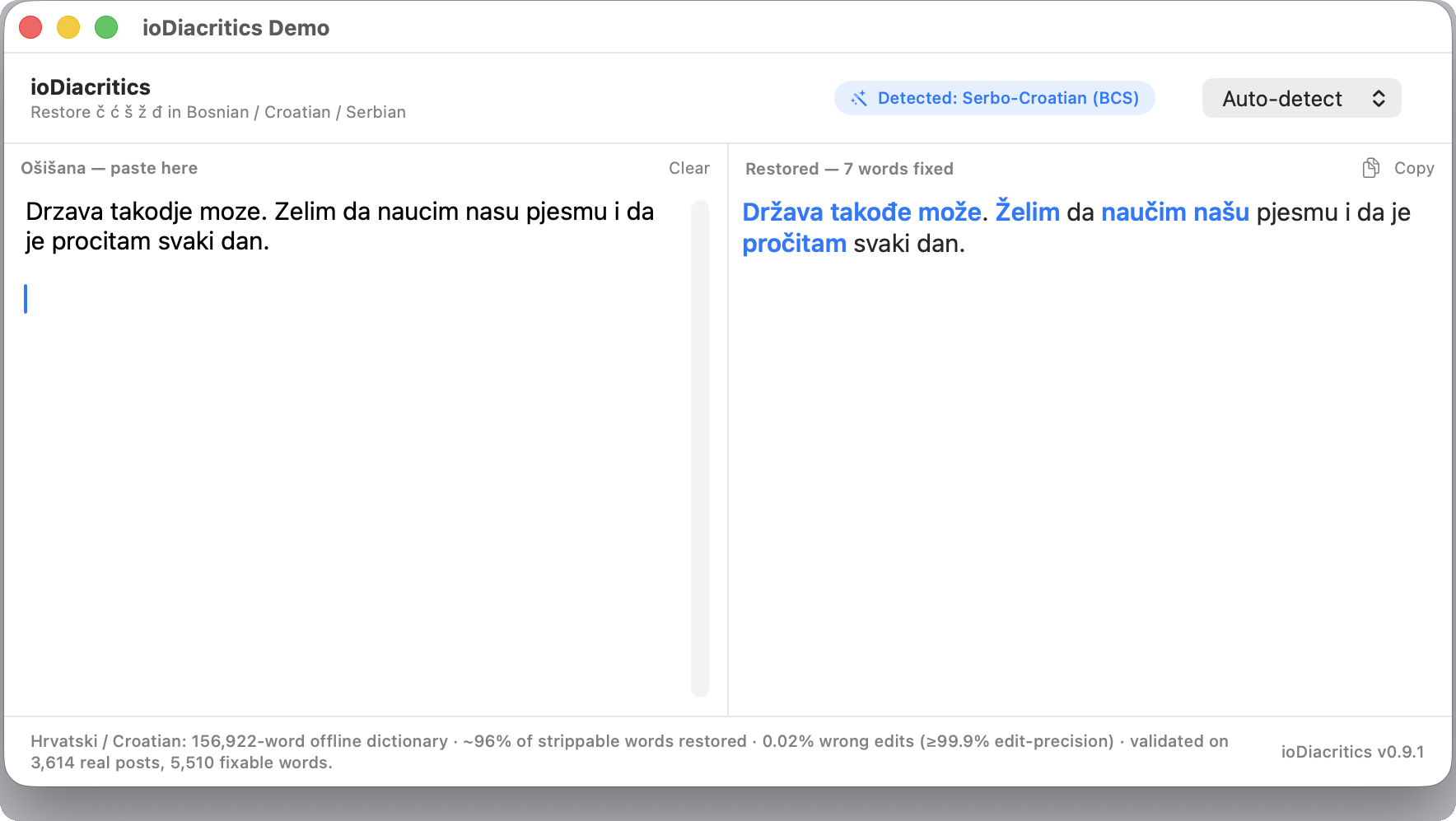Minimize window with the yellow button

[x=68, y=27]
